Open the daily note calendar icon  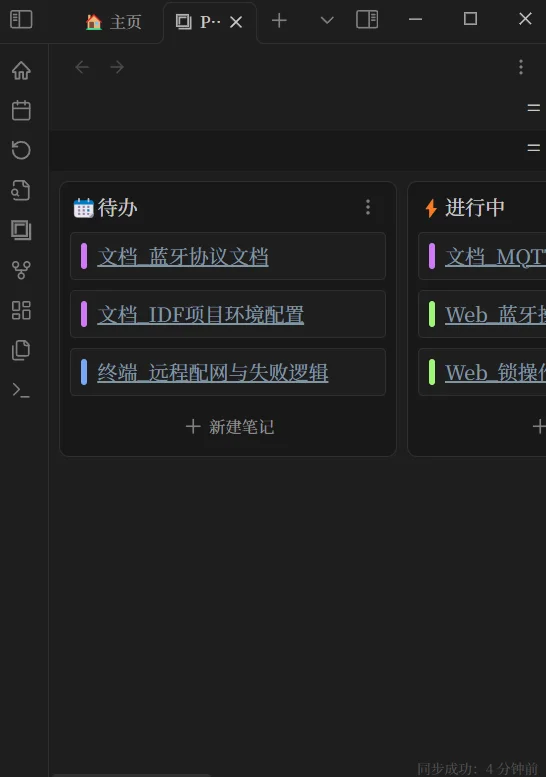coord(21,110)
